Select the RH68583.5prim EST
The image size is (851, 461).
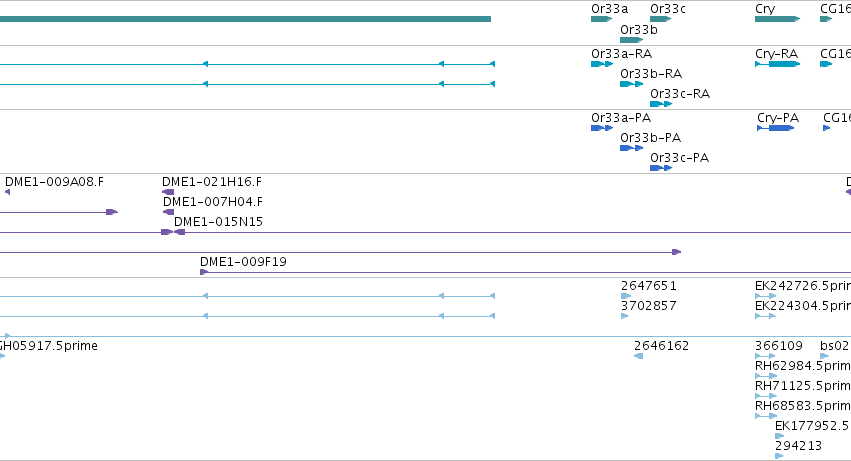(x=766, y=416)
